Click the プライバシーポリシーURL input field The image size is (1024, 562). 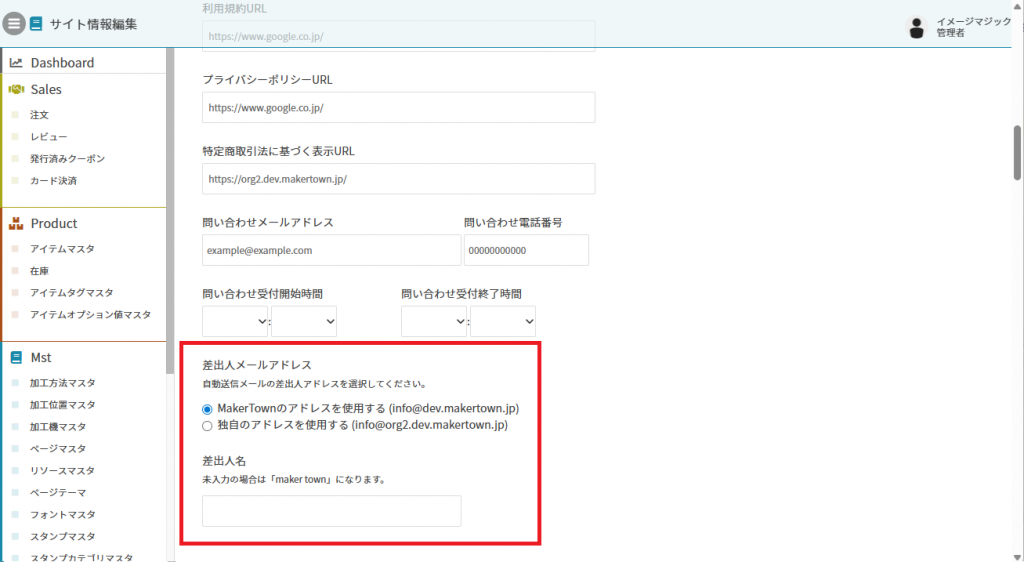coord(398,107)
